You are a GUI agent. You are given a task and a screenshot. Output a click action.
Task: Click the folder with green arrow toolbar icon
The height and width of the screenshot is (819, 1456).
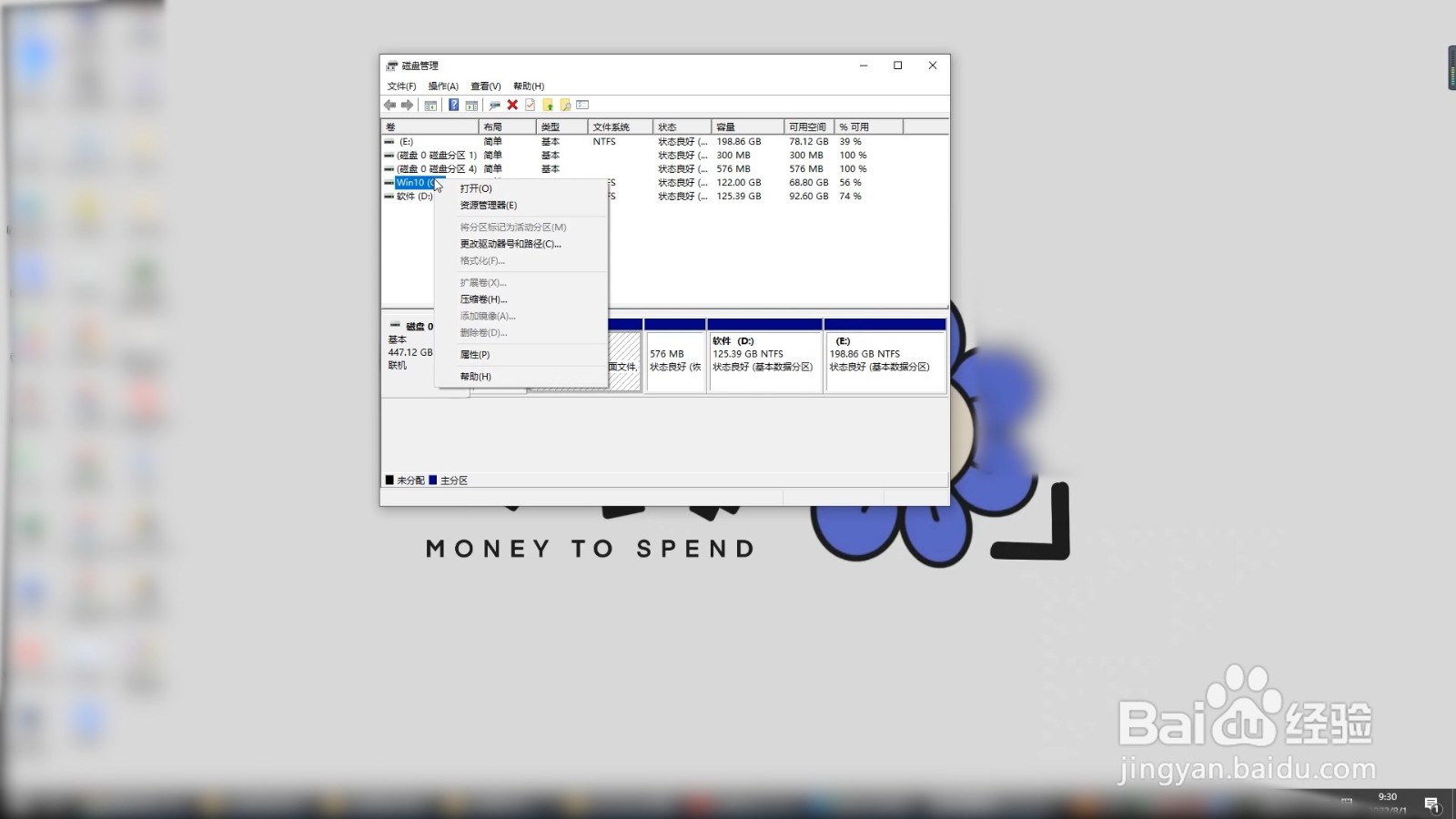pyautogui.click(x=548, y=106)
